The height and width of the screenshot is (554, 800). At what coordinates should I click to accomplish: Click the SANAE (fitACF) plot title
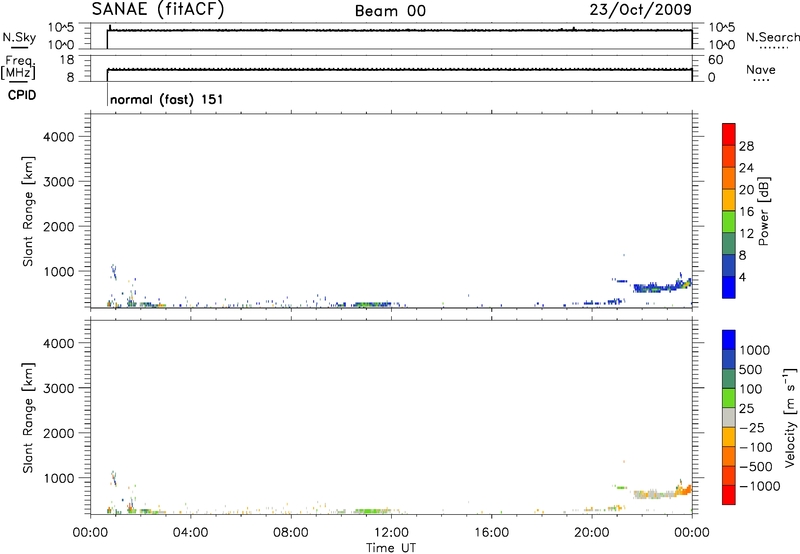pyautogui.click(x=158, y=9)
